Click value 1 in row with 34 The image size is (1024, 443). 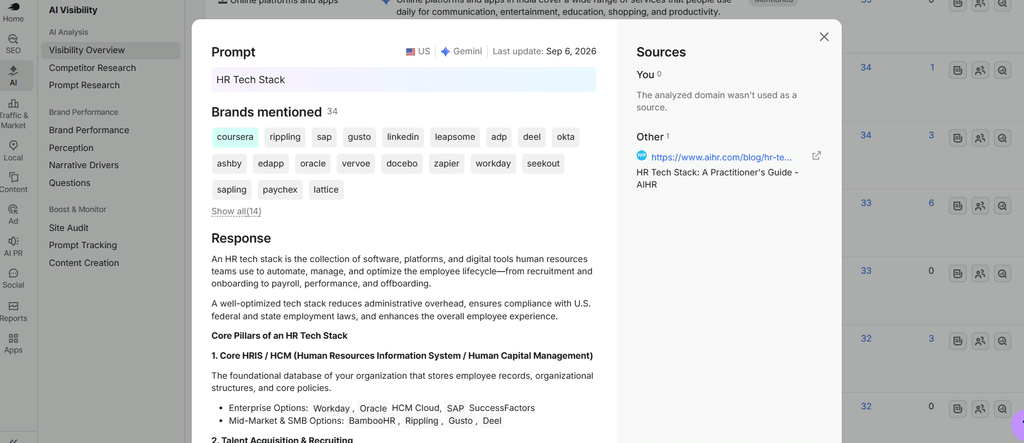[932, 67]
